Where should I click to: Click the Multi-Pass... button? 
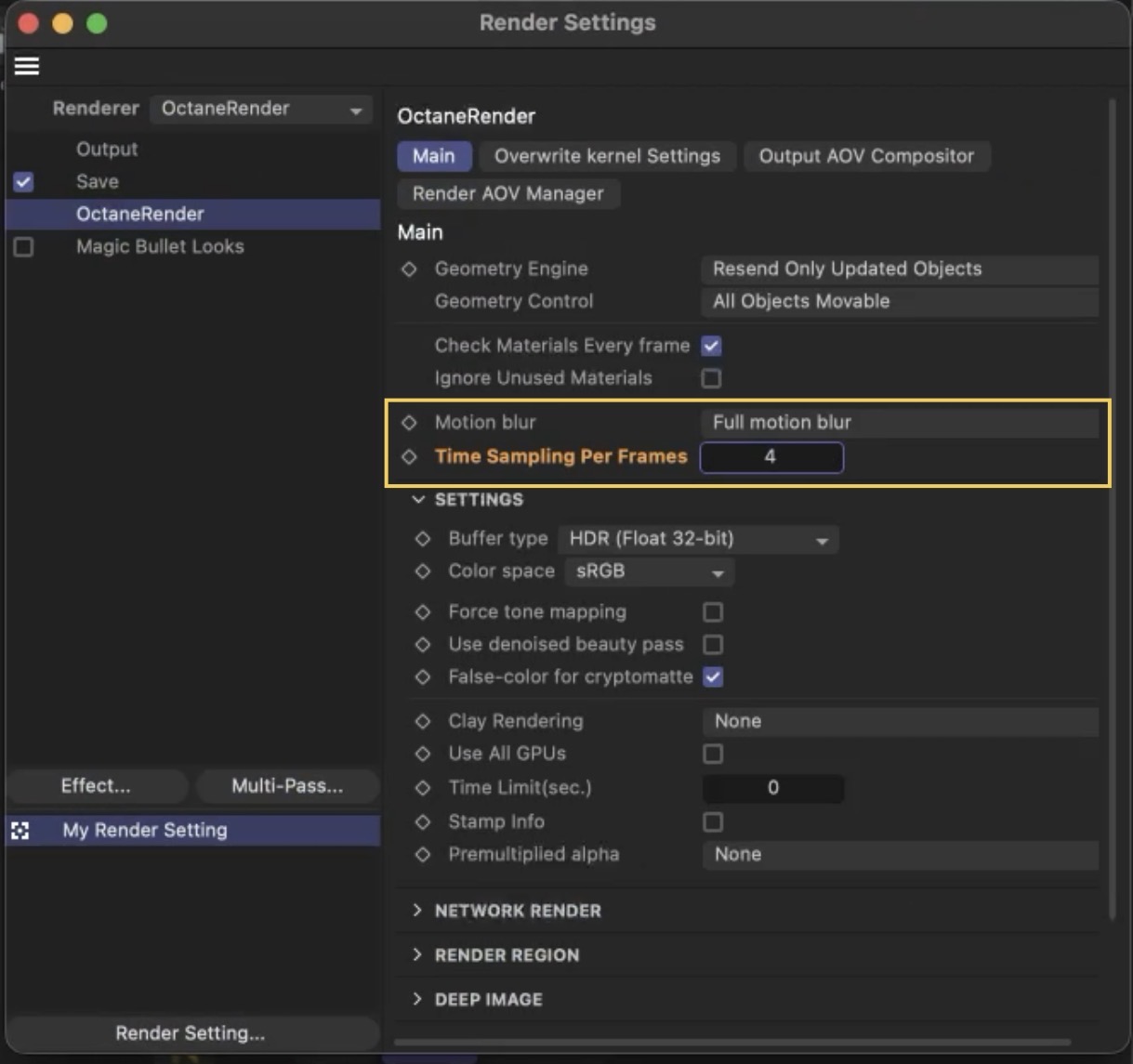click(x=287, y=786)
